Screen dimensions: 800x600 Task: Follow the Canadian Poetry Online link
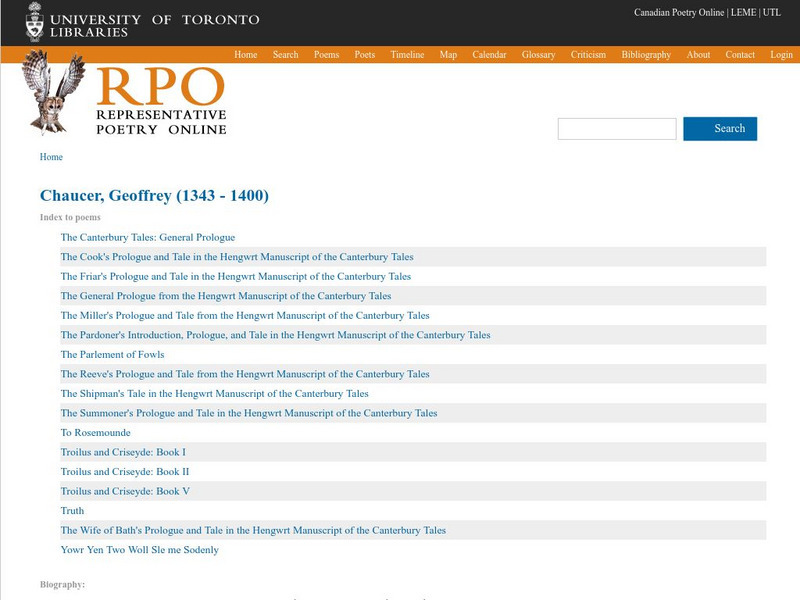679,12
